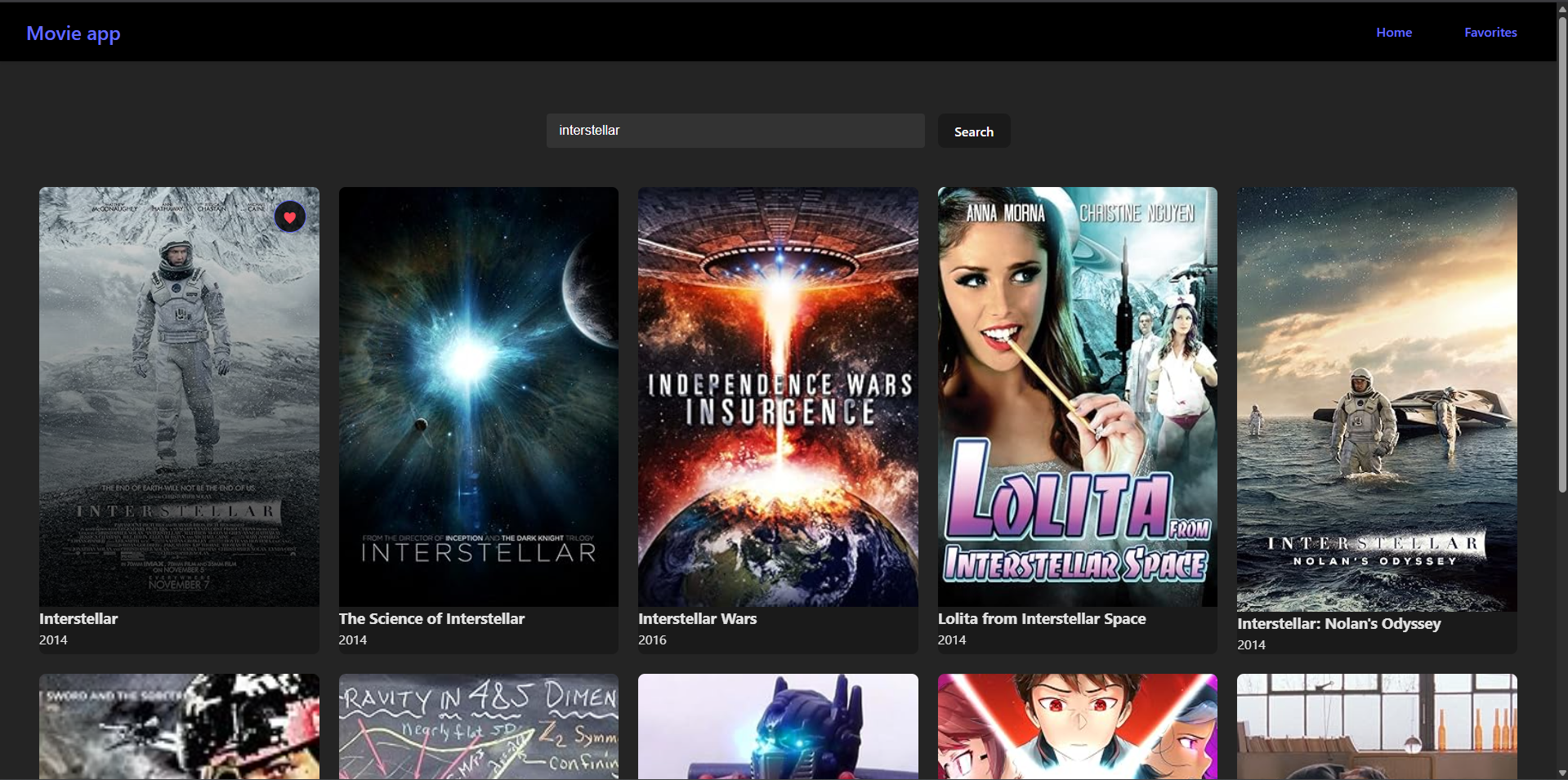Image resolution: width=1568 pixels, height=780 pixels.
Task: Open the Home page
Action: coord(1394,33)
